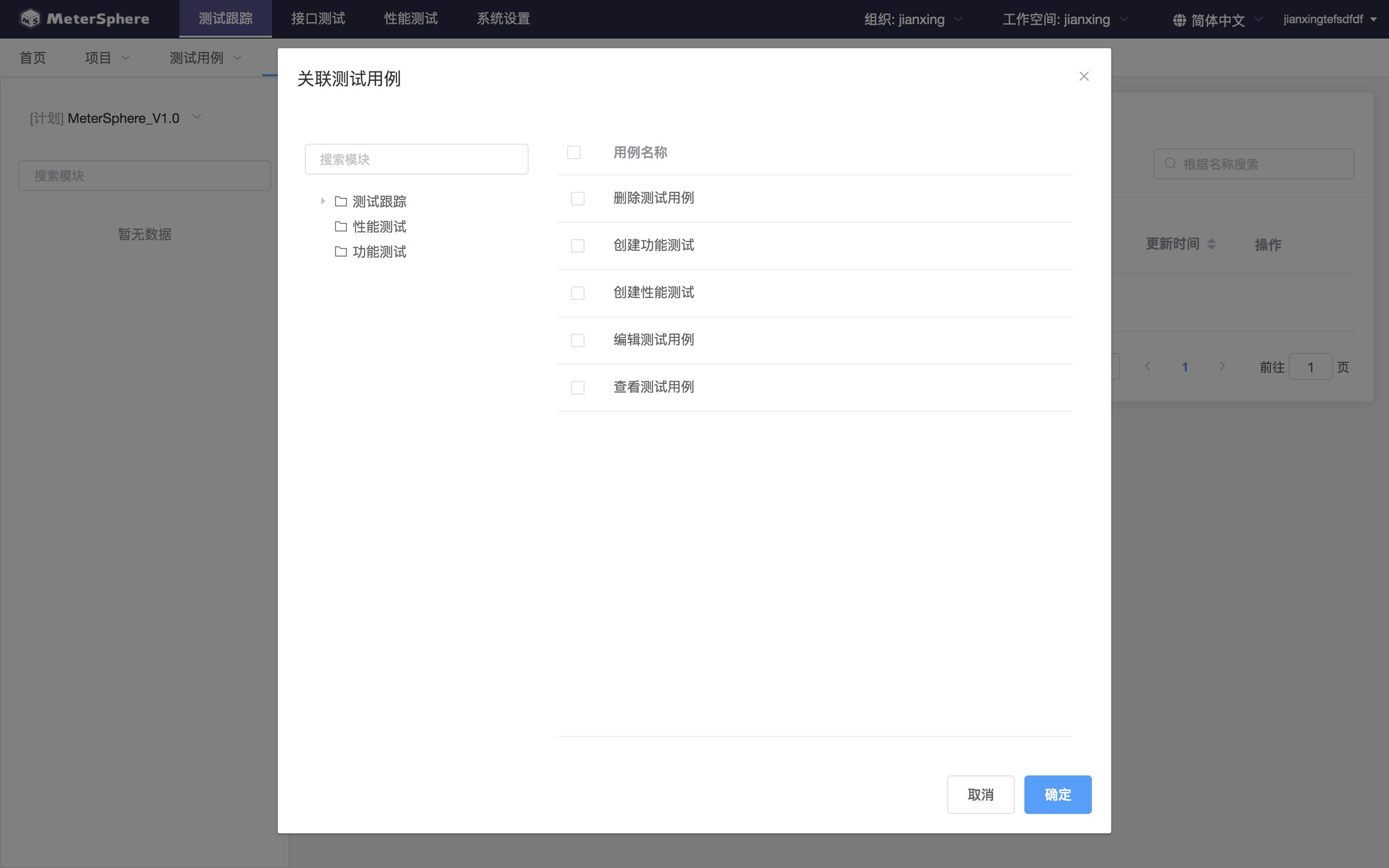Click the 查看测试用例 row text

pos(653,387)
